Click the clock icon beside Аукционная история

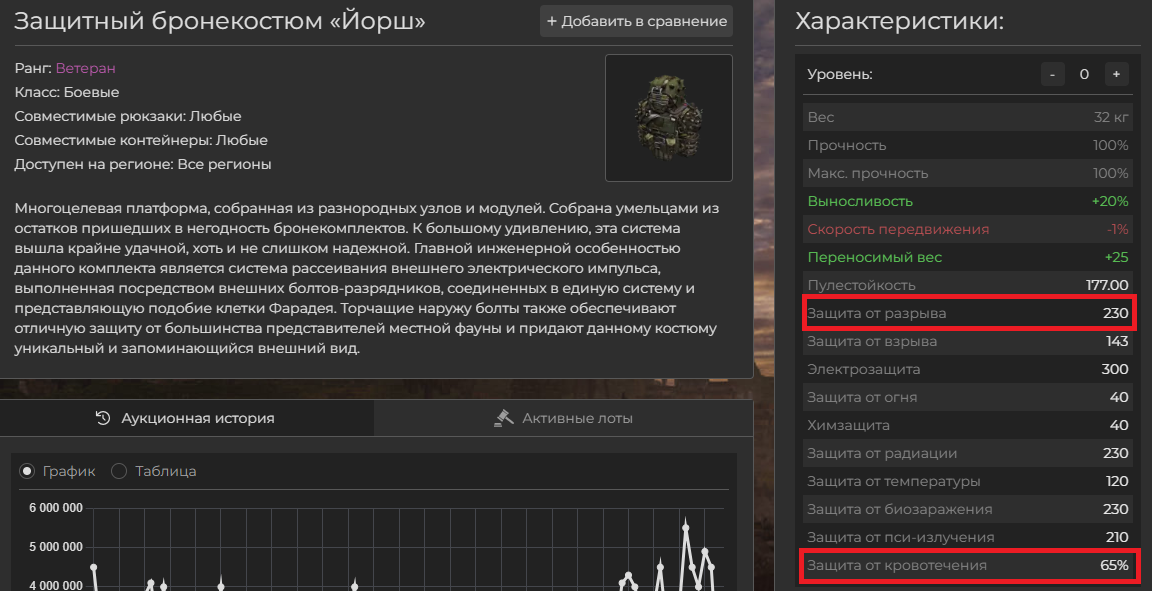coord(102,418)
